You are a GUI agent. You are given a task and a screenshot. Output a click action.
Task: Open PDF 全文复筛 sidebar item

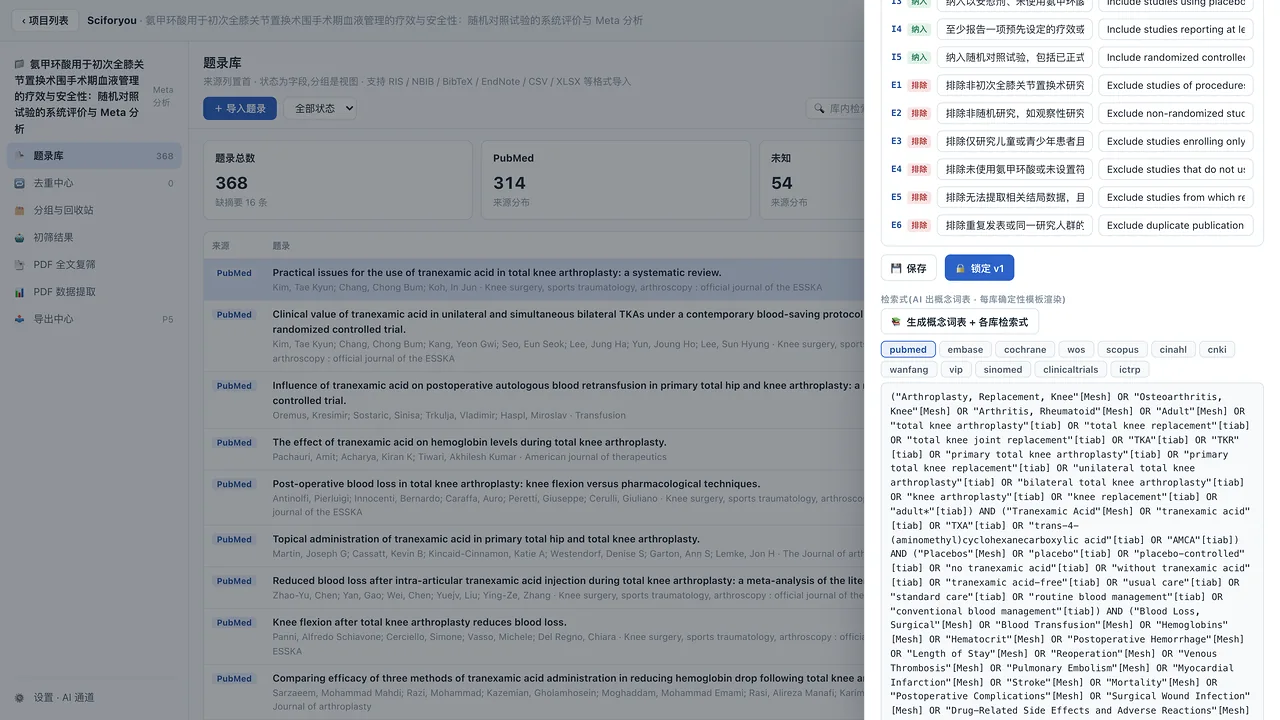(x=94, y=264)
